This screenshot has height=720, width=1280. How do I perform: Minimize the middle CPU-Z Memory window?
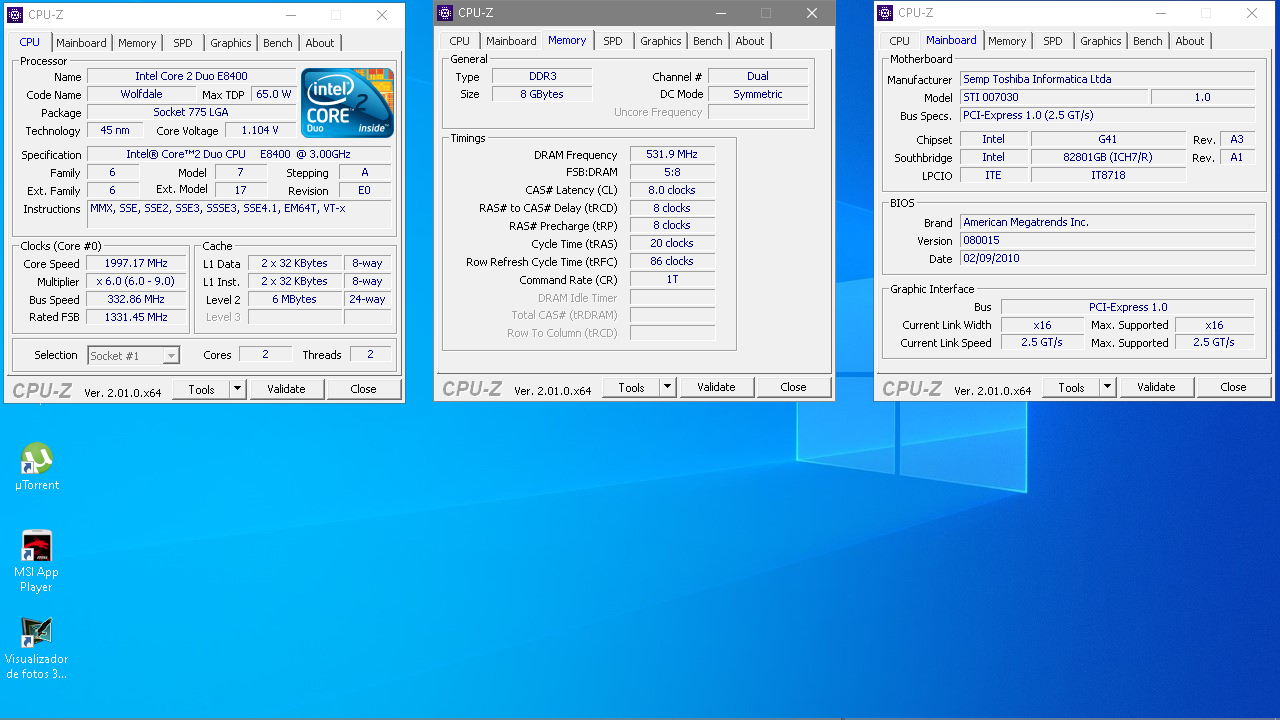(x=720, y=13)
